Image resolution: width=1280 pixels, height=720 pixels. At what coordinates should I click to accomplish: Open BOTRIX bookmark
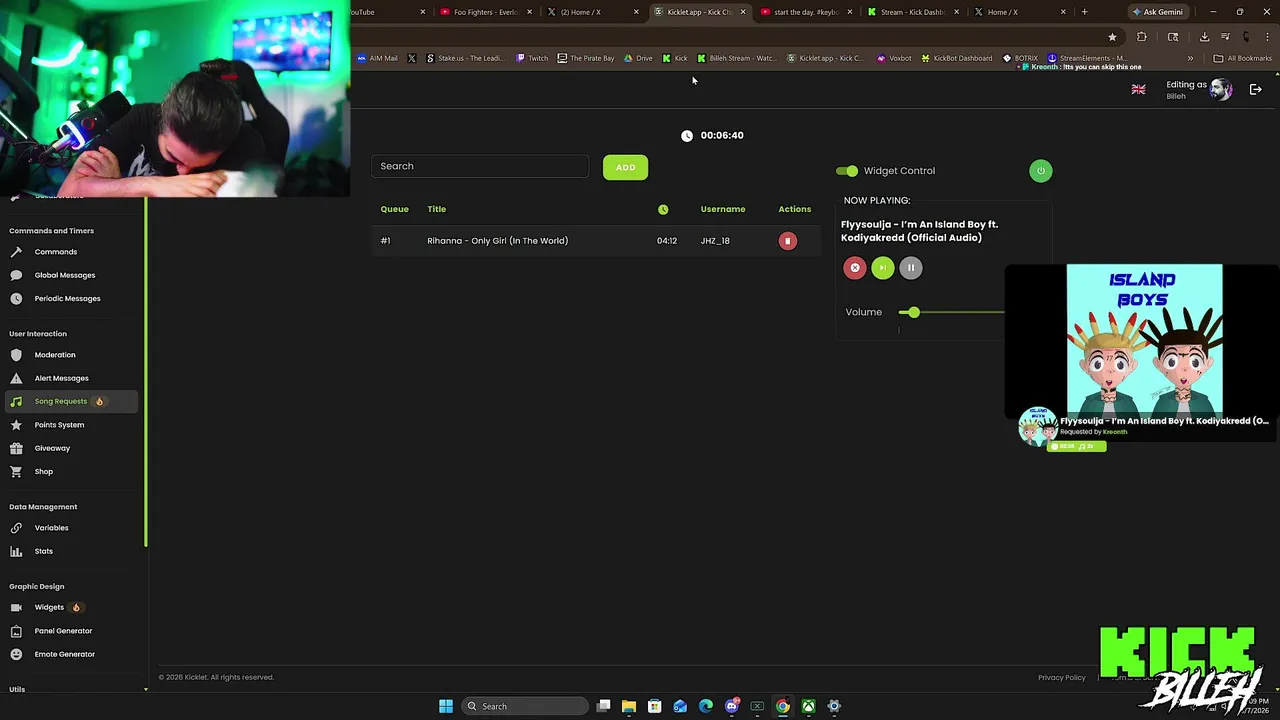(x=1020, y=58)
